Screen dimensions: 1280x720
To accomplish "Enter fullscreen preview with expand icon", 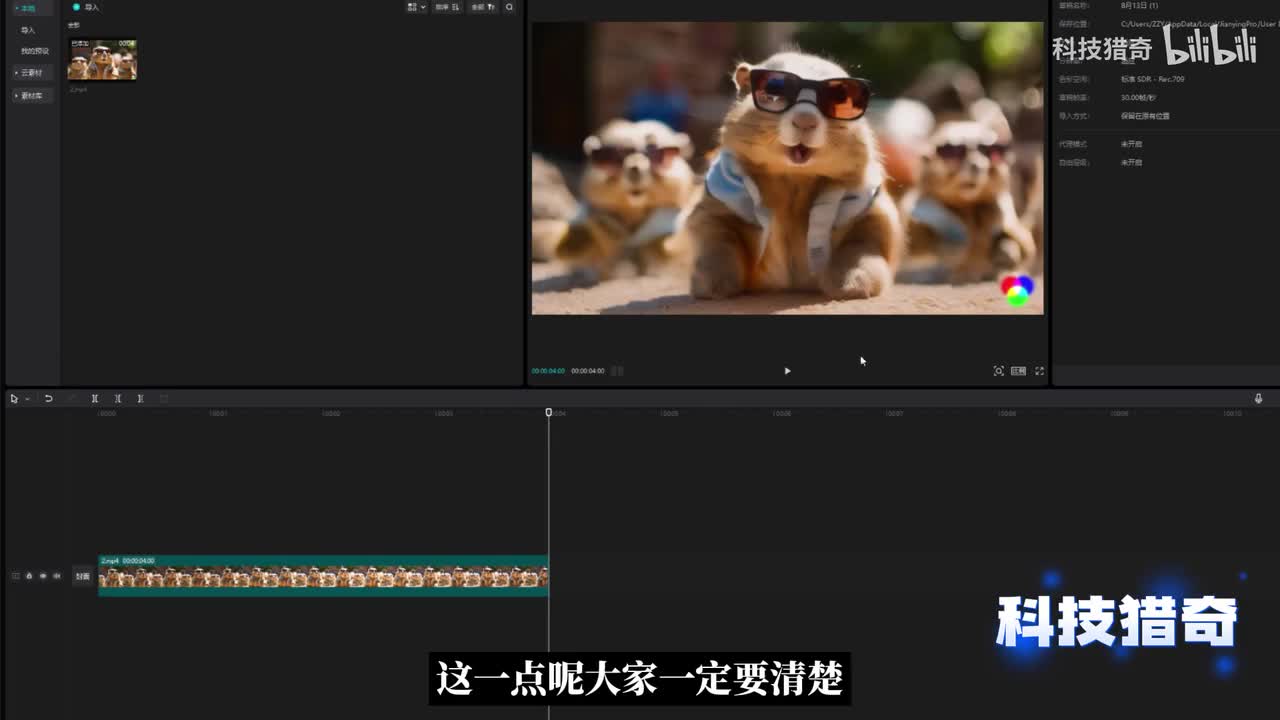I will [1039, 371].
